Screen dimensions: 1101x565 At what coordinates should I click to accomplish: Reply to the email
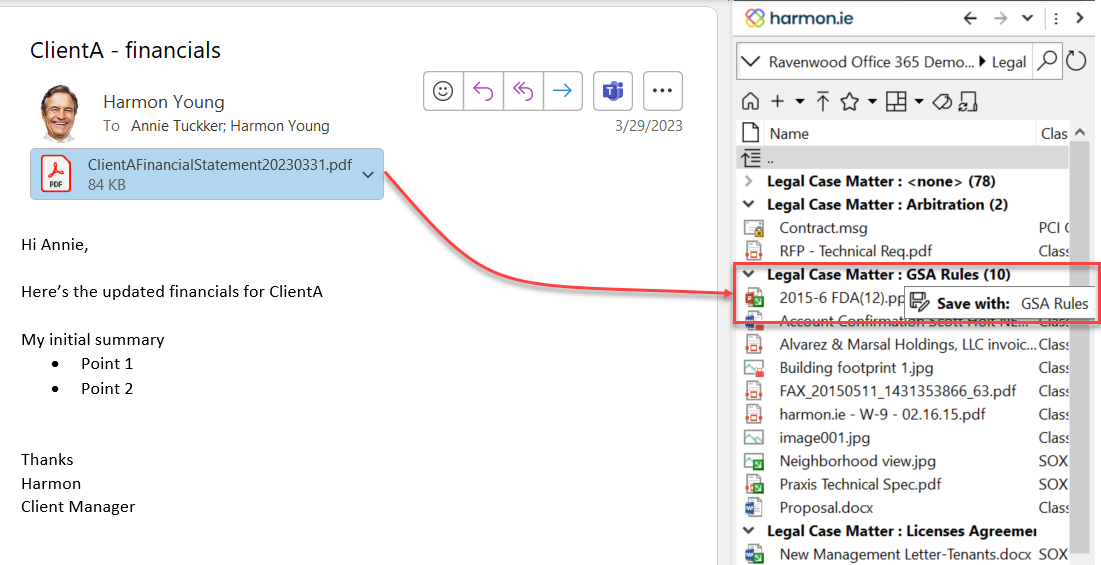click(483, 91)
